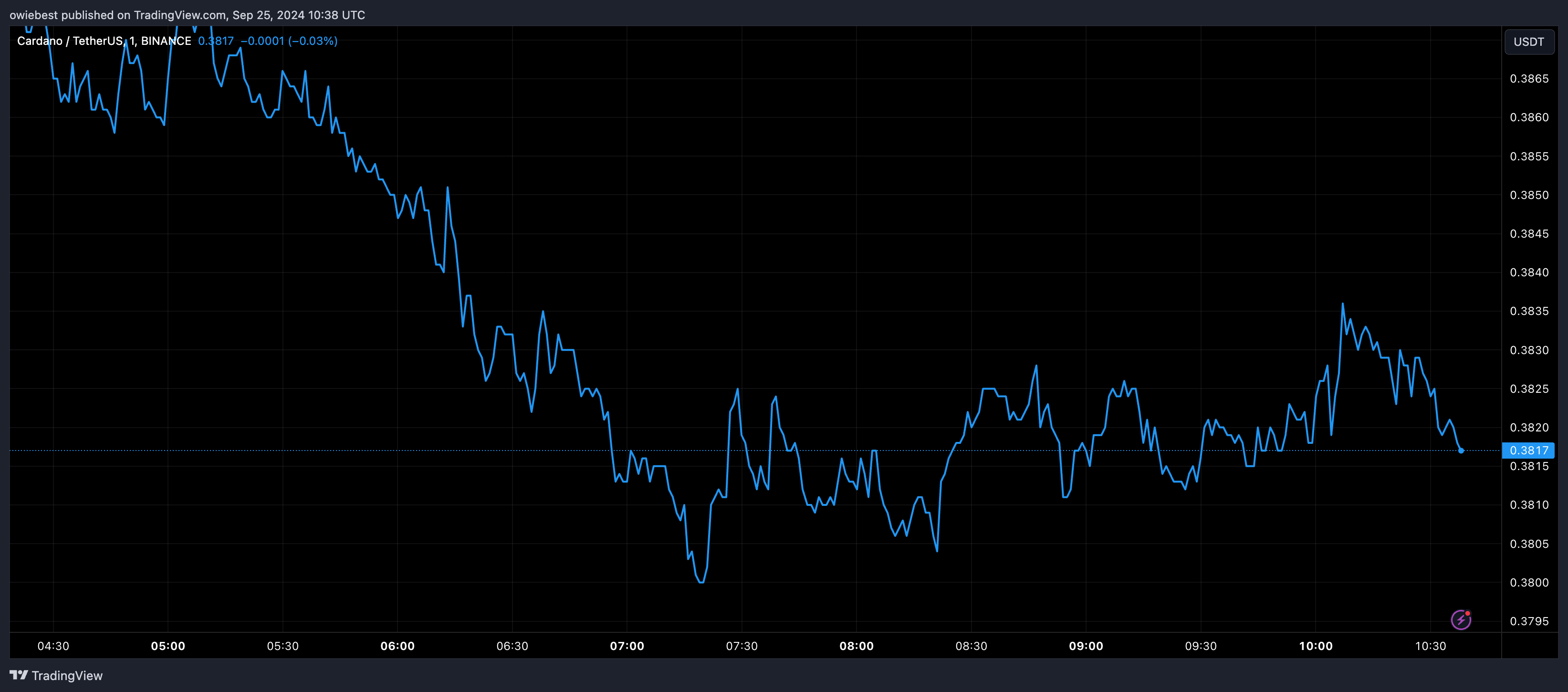Click the 0.3865 price axis label
Image resolution: width=1568 pixels, height=692 pixels.
(1529, 79)
